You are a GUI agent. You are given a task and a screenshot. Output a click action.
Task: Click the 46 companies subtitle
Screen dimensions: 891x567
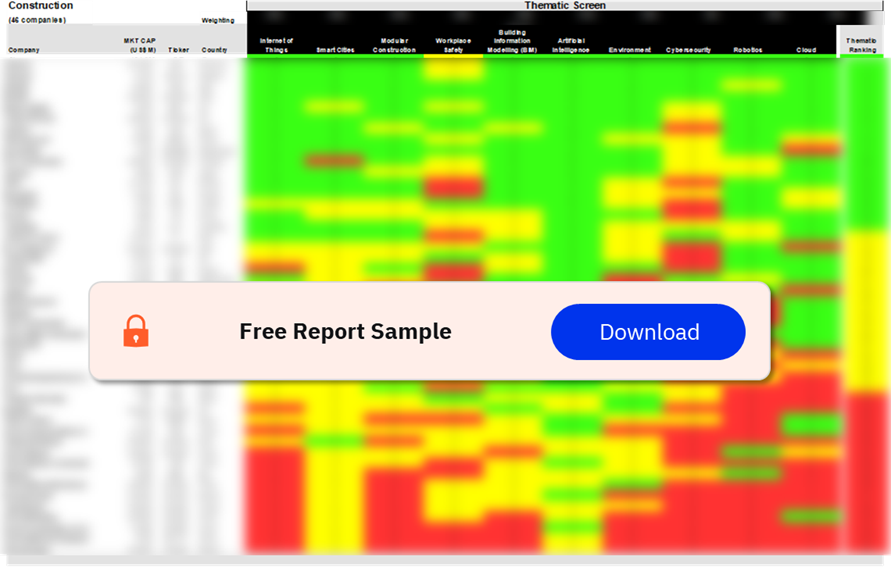point(37,20)
